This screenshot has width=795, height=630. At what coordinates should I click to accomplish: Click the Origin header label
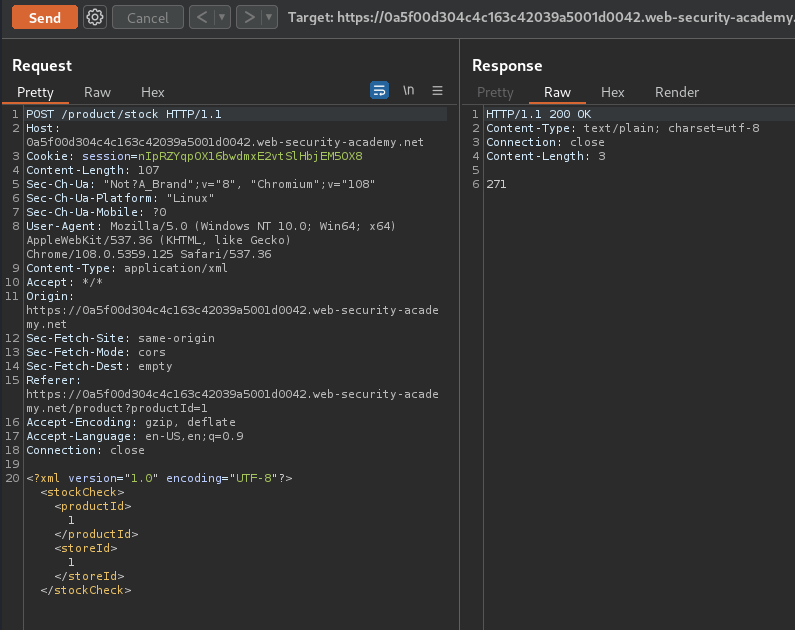tap(50, 296)
